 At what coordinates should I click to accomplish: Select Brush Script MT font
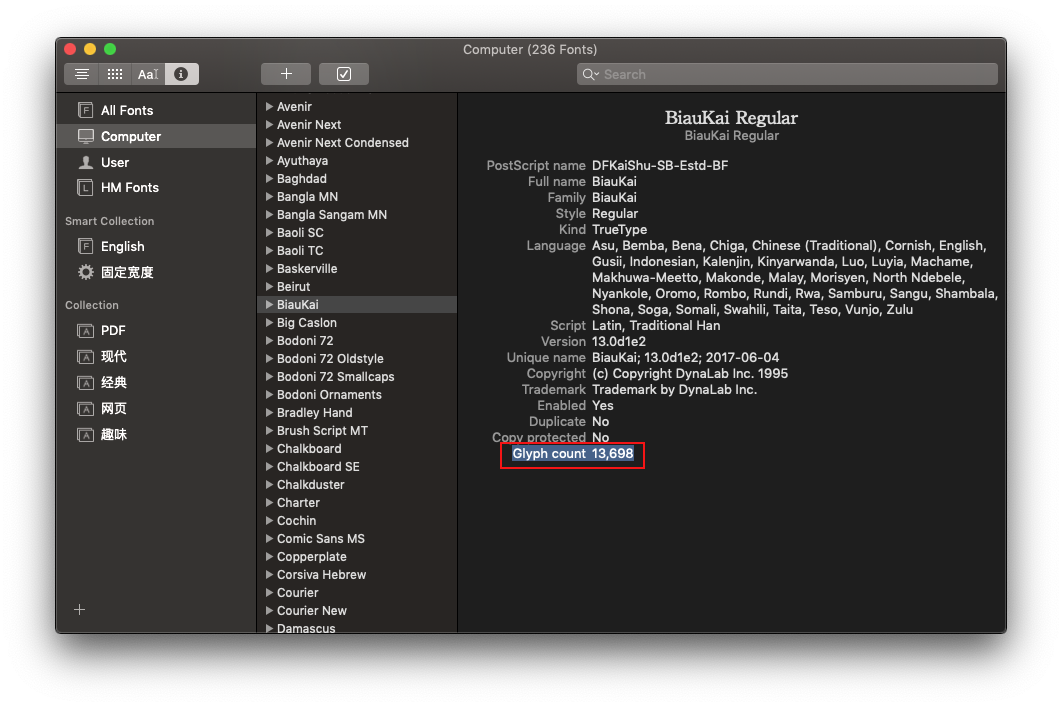pos(358,431)
